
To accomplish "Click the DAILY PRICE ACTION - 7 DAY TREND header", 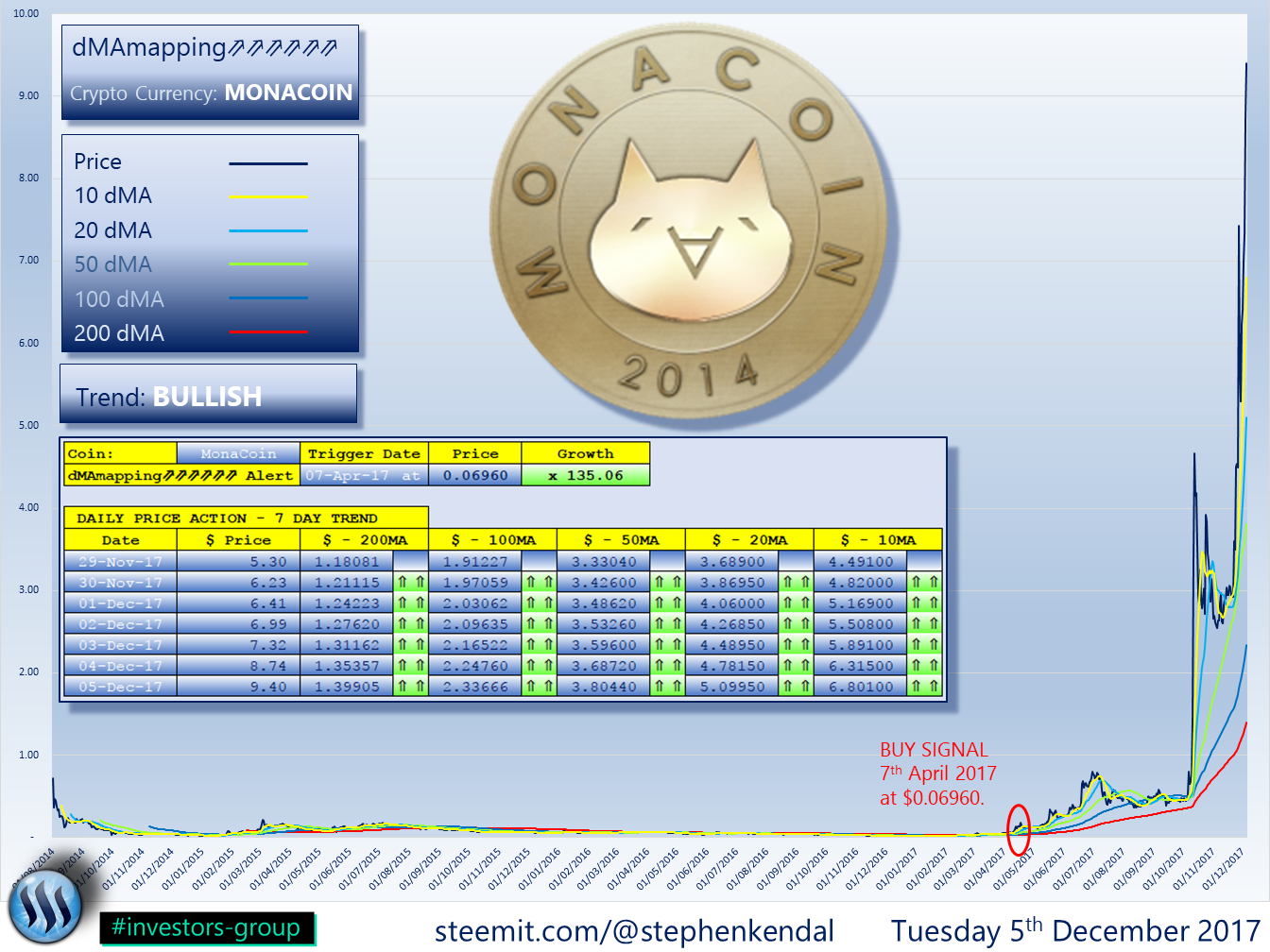I will (x=246, y=518).
